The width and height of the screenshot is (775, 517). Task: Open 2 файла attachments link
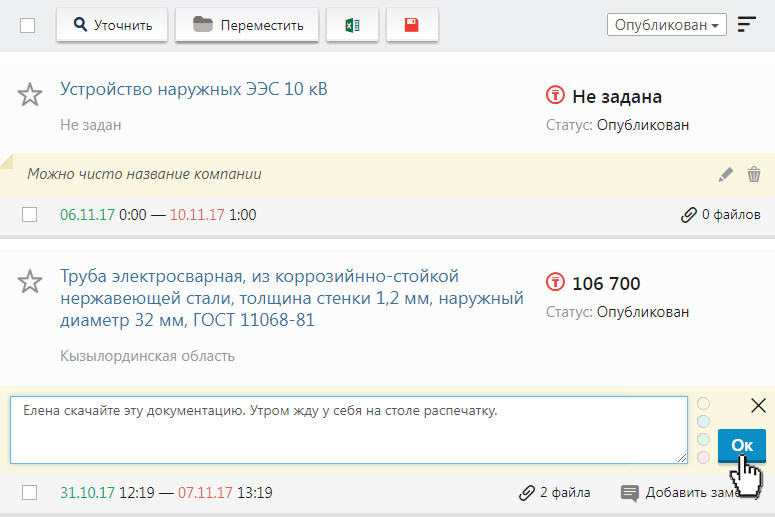(555, 492)
